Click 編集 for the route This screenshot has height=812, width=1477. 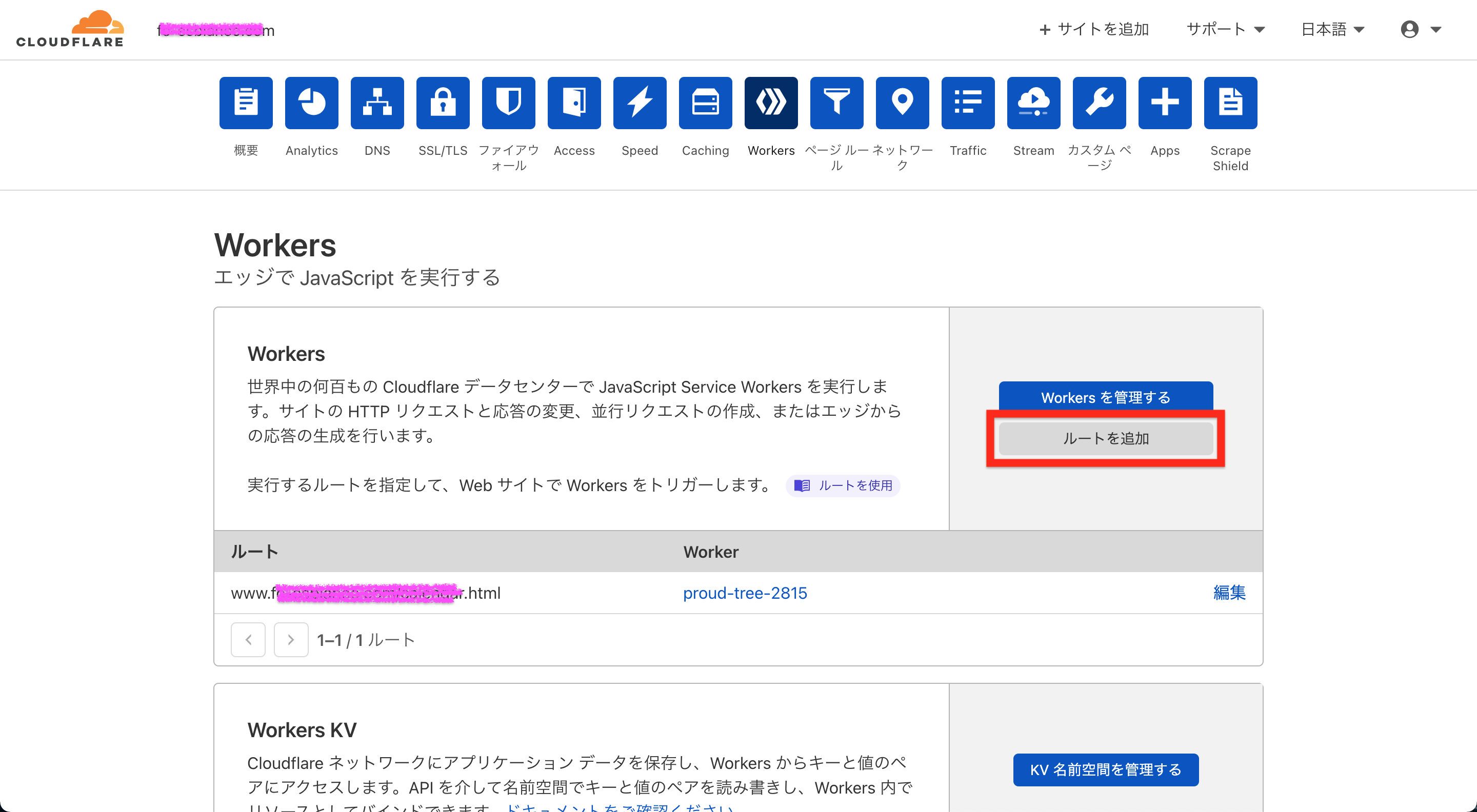click(1229, 593)
